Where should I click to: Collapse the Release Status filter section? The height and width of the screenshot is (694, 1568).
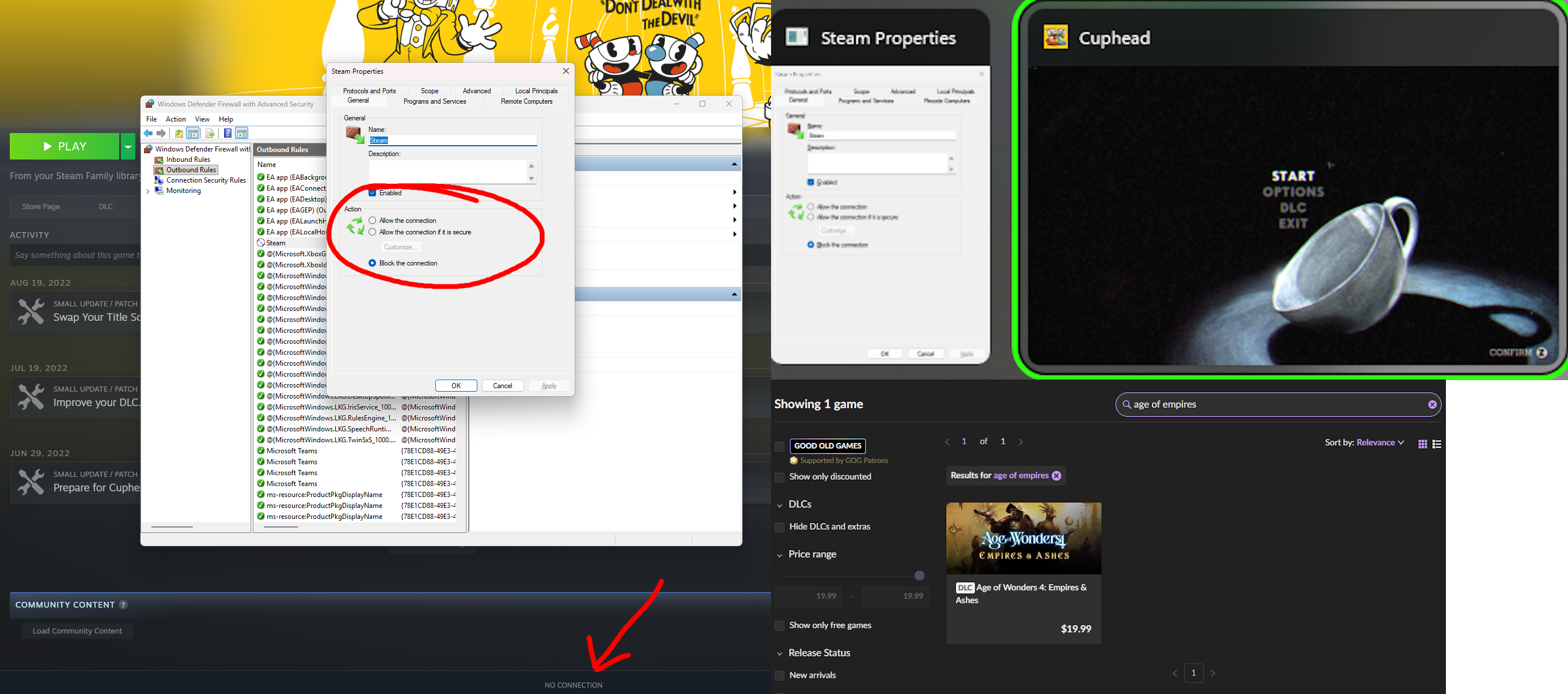point(780,654)
